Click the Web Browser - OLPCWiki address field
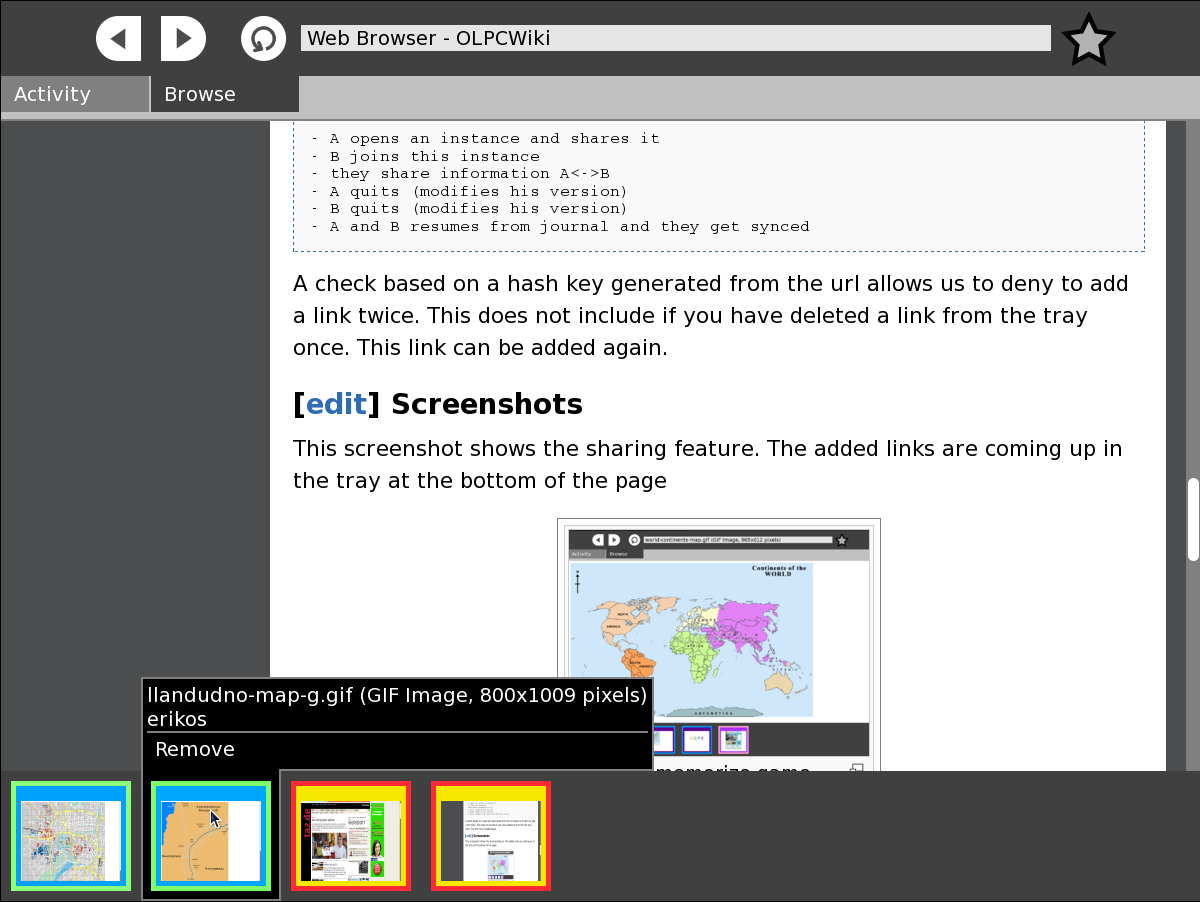1200x902 pixels. [675, 38]
